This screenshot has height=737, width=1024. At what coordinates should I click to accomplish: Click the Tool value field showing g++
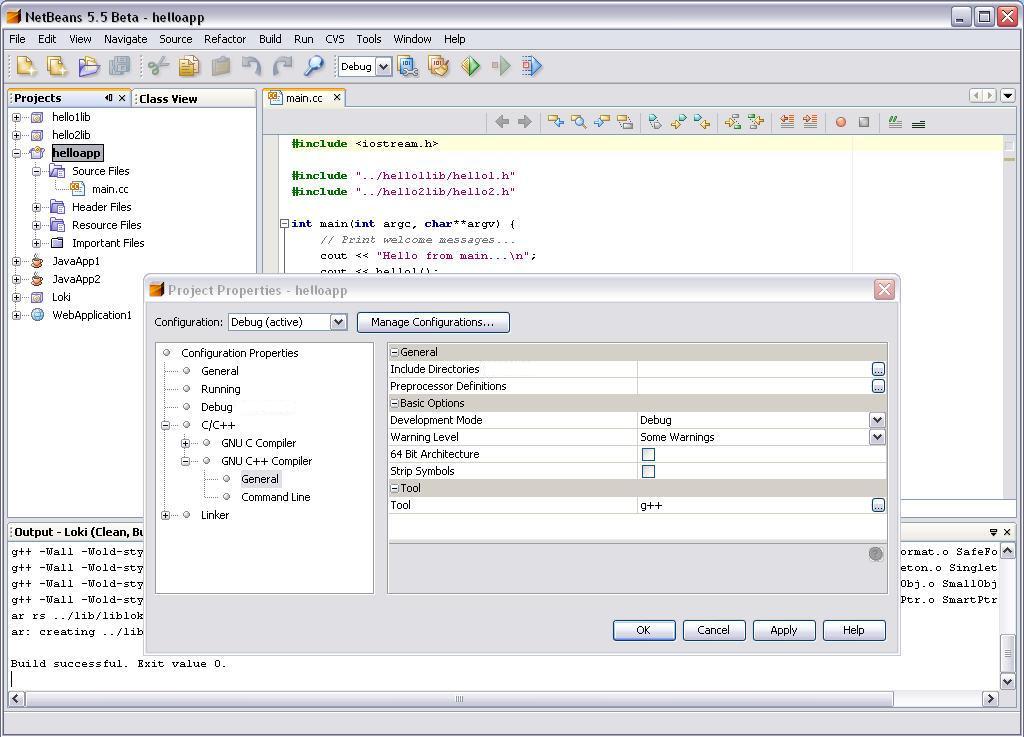(754, 505)
